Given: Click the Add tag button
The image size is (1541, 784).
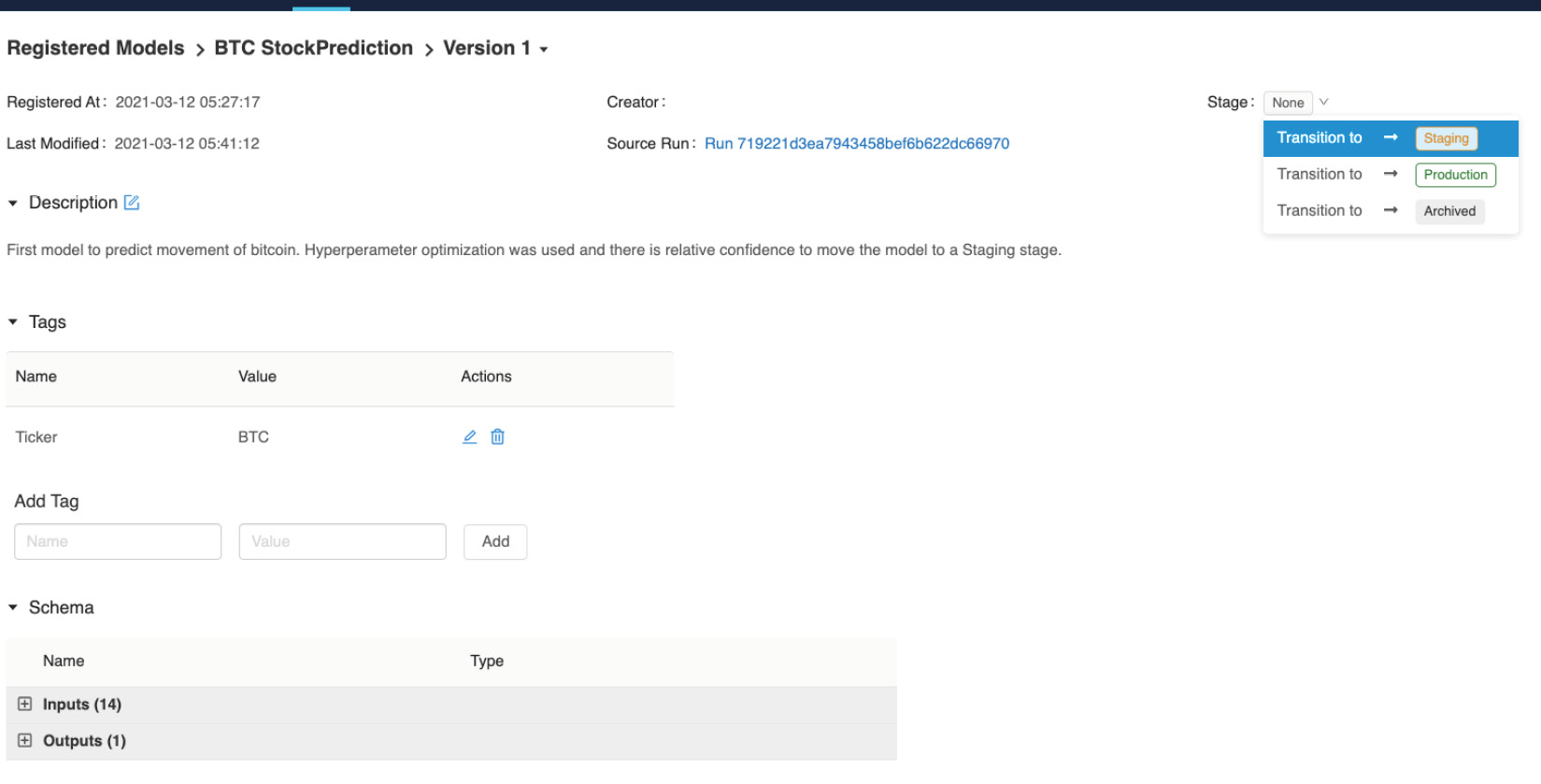Looking at the screenshot, I should pyautogui.click(x=495, y=542).
